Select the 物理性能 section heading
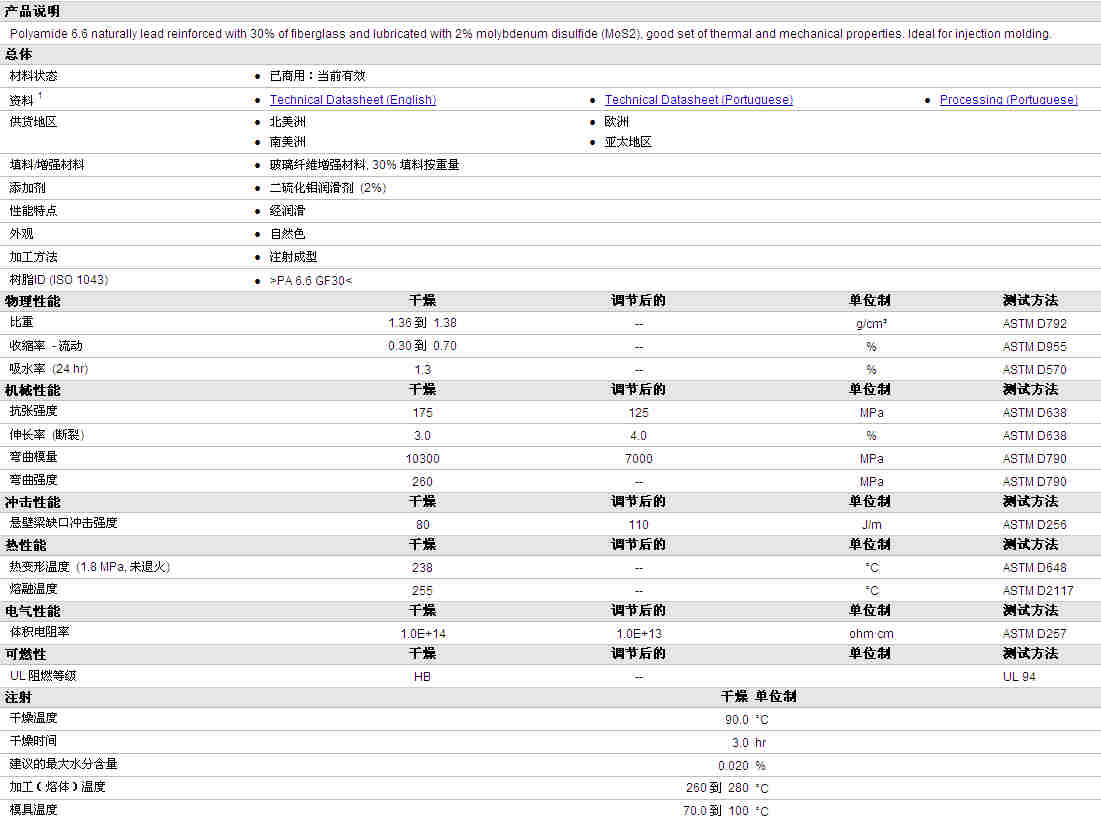 pos(32,300)
